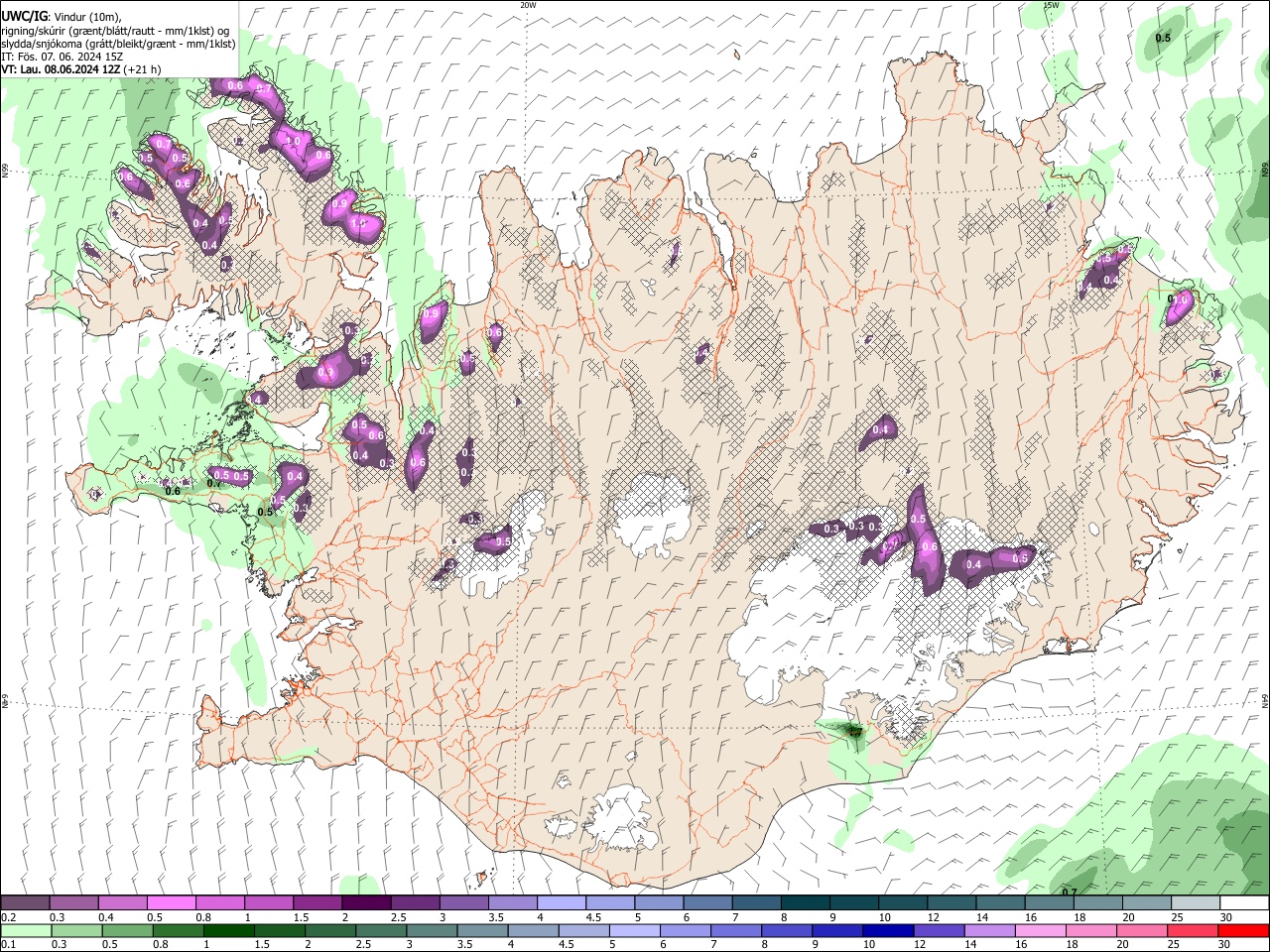The height and width of the screenshot is (952, 1270).
Task: Click the '0.1' label on the green scale
Action: pos(8,944)
